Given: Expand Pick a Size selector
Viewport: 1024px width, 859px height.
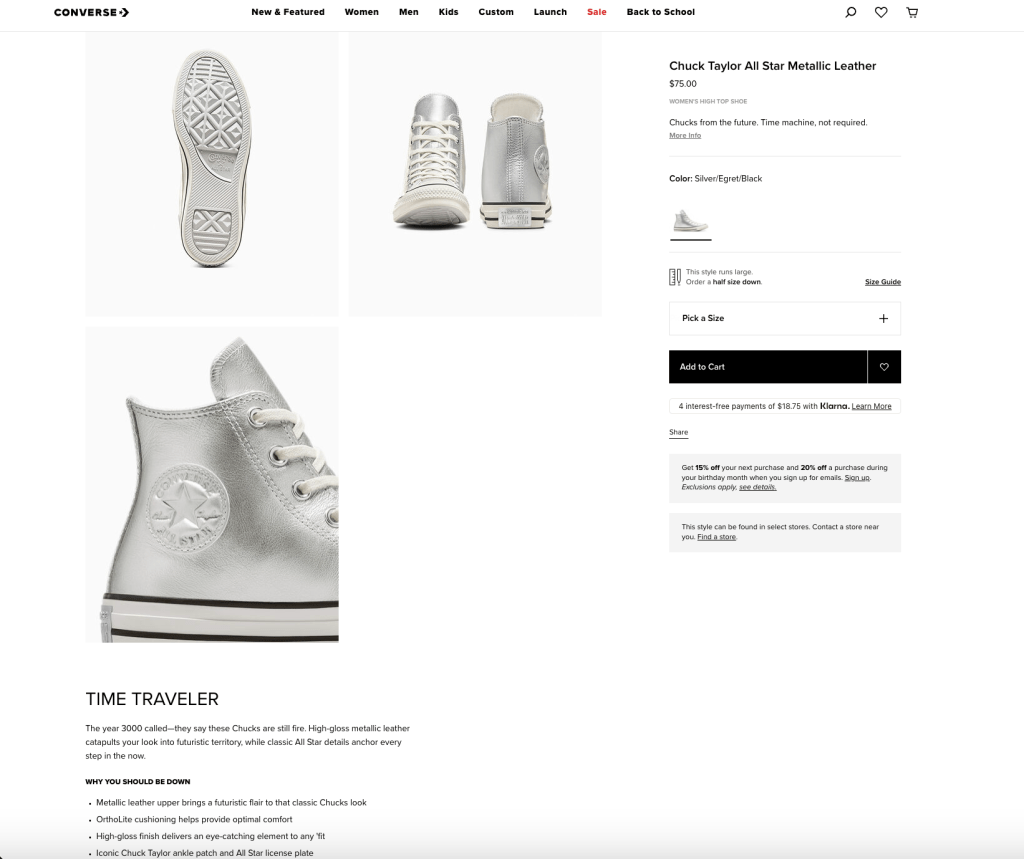Looking at the screenshot, I should coord(784,318).
